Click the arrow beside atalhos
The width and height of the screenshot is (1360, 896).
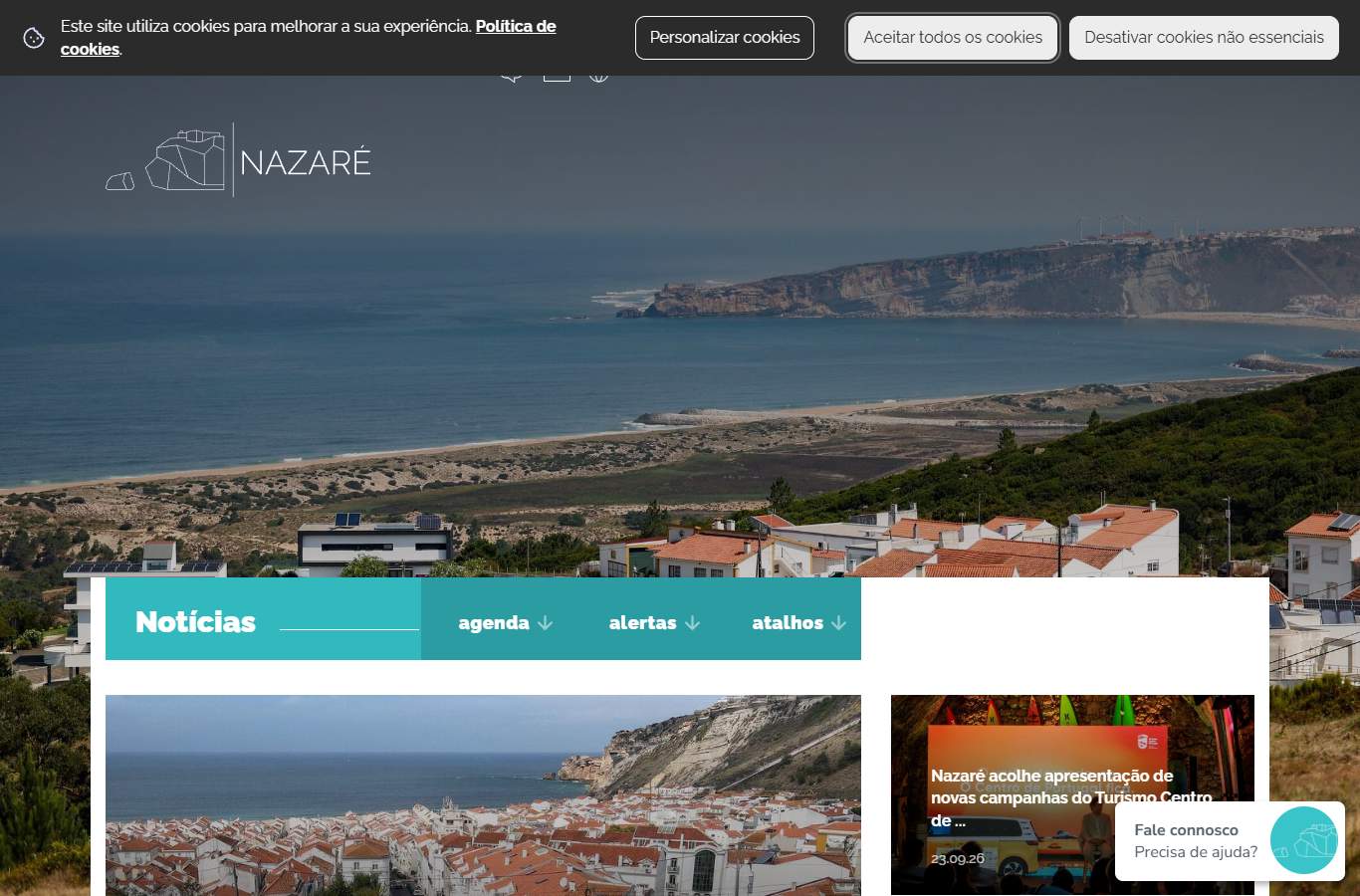[838, 623]
